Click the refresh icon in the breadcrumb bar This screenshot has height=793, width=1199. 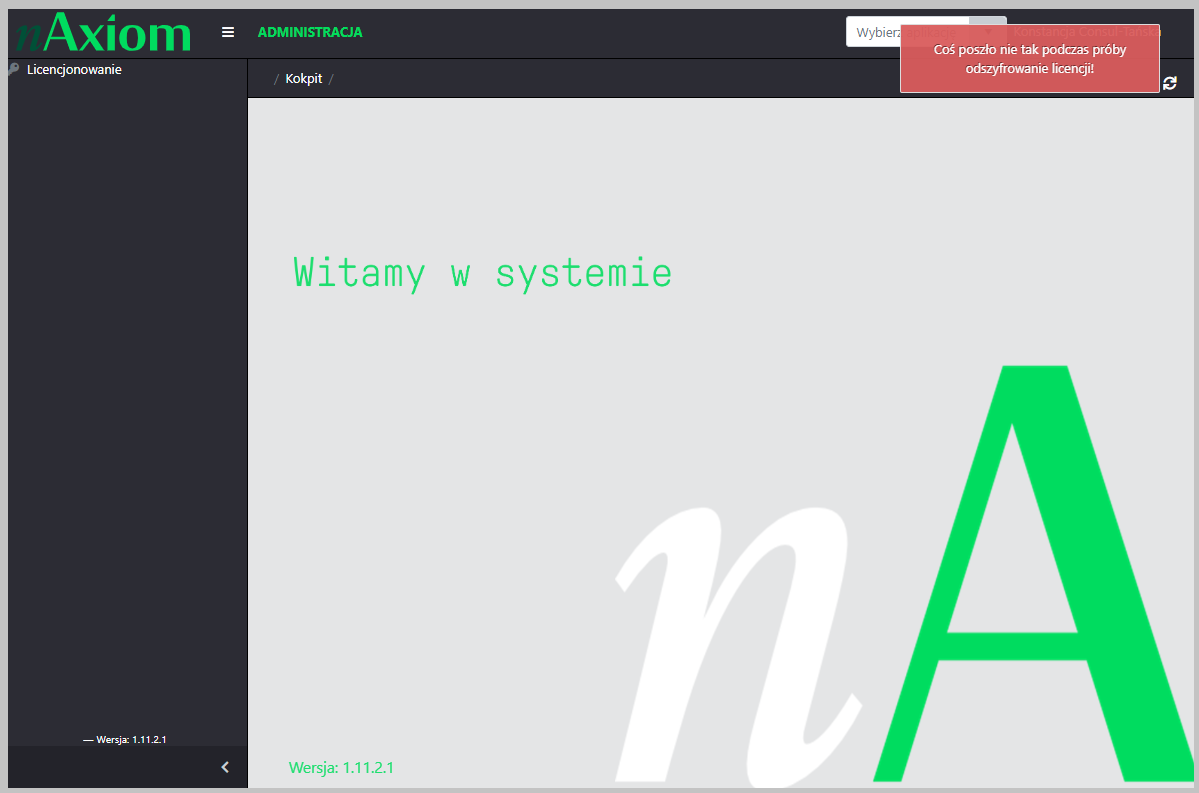tap(1170, 83)
